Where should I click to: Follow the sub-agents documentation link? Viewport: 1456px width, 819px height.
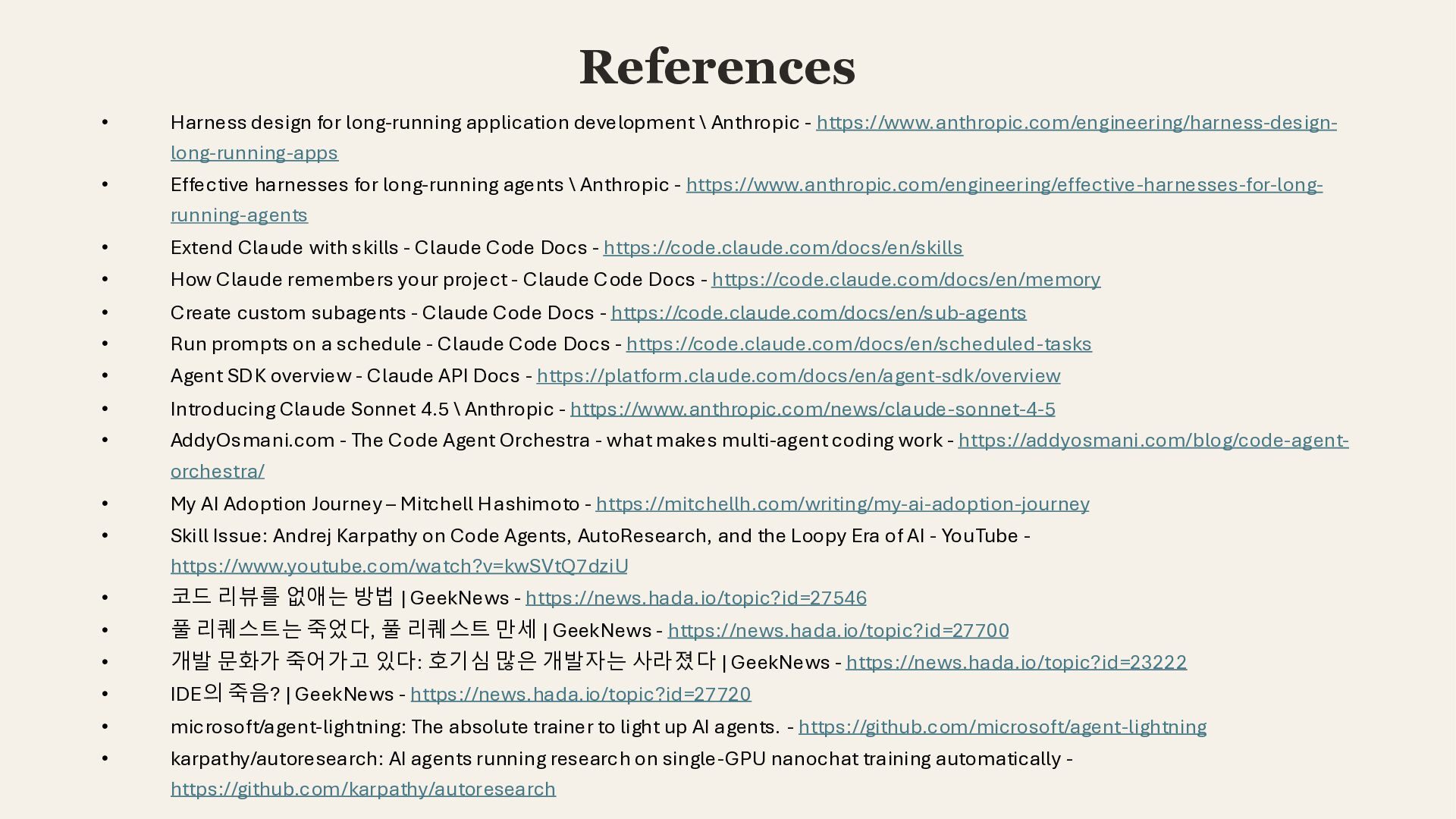coord(818,313)
